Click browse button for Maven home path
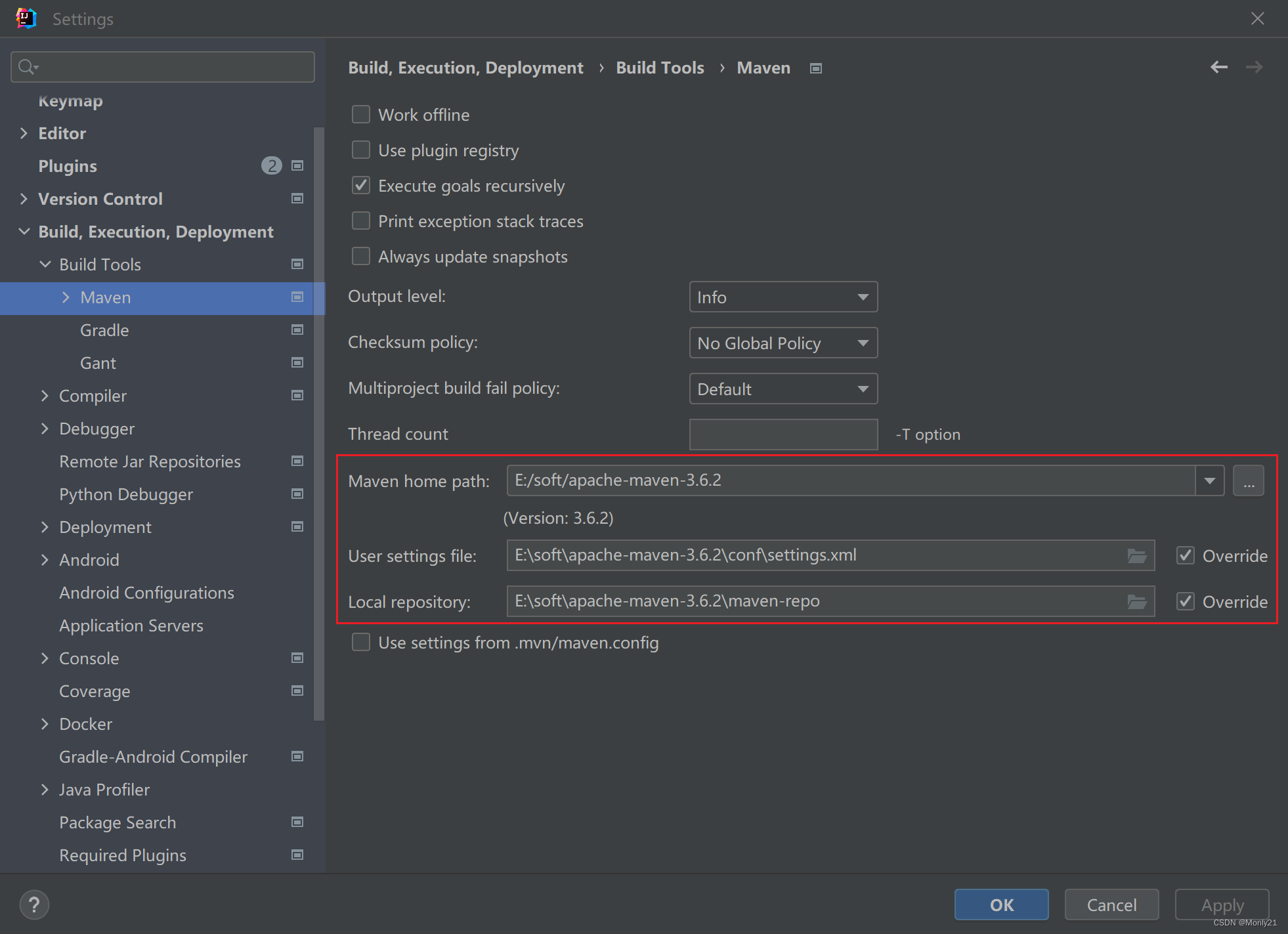Image resolution: width=1288 pixels, height=934 pixels. [1249, 481]
